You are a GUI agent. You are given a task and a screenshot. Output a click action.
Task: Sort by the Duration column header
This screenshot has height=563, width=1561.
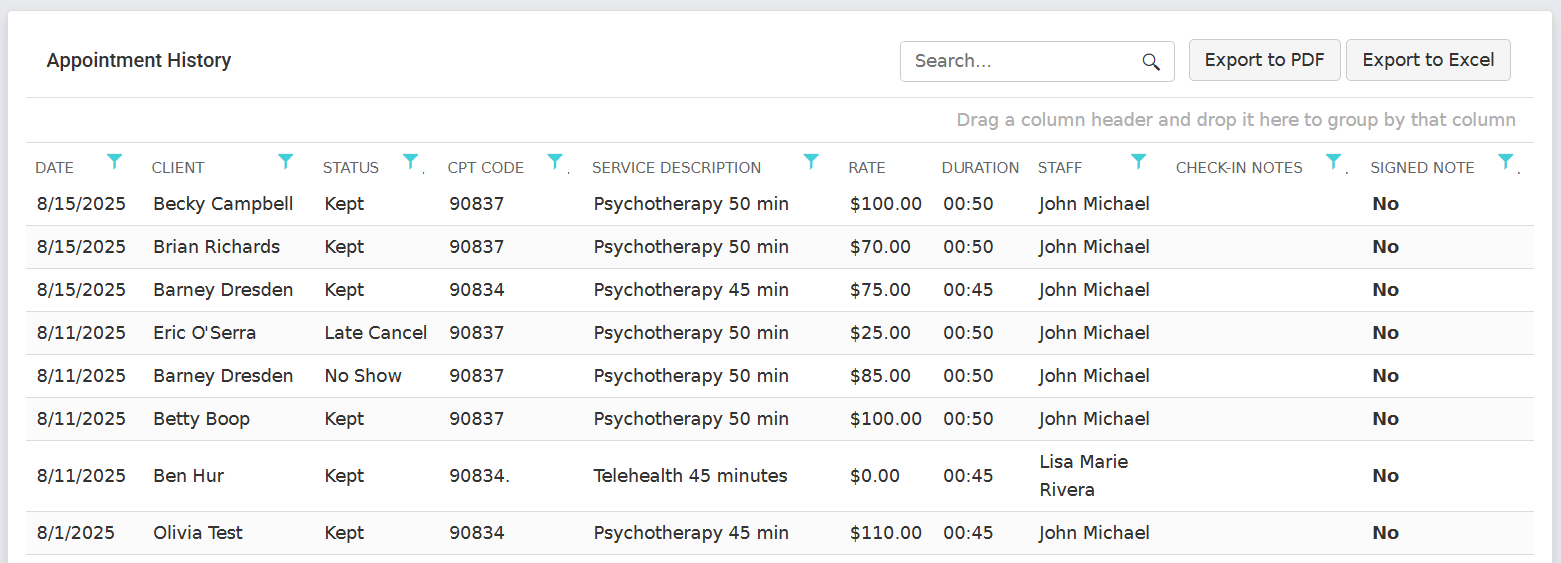pos(980,168)
